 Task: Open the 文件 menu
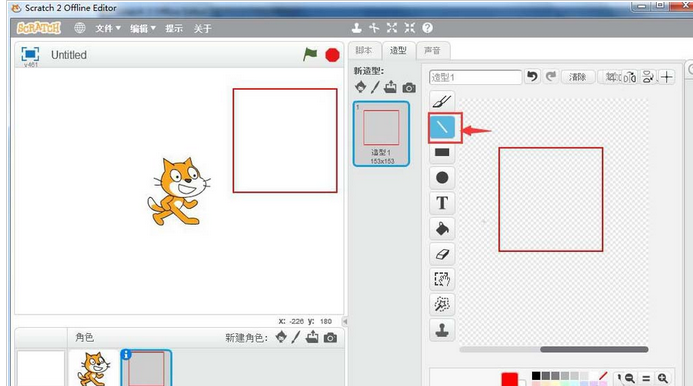pos(108,28)
